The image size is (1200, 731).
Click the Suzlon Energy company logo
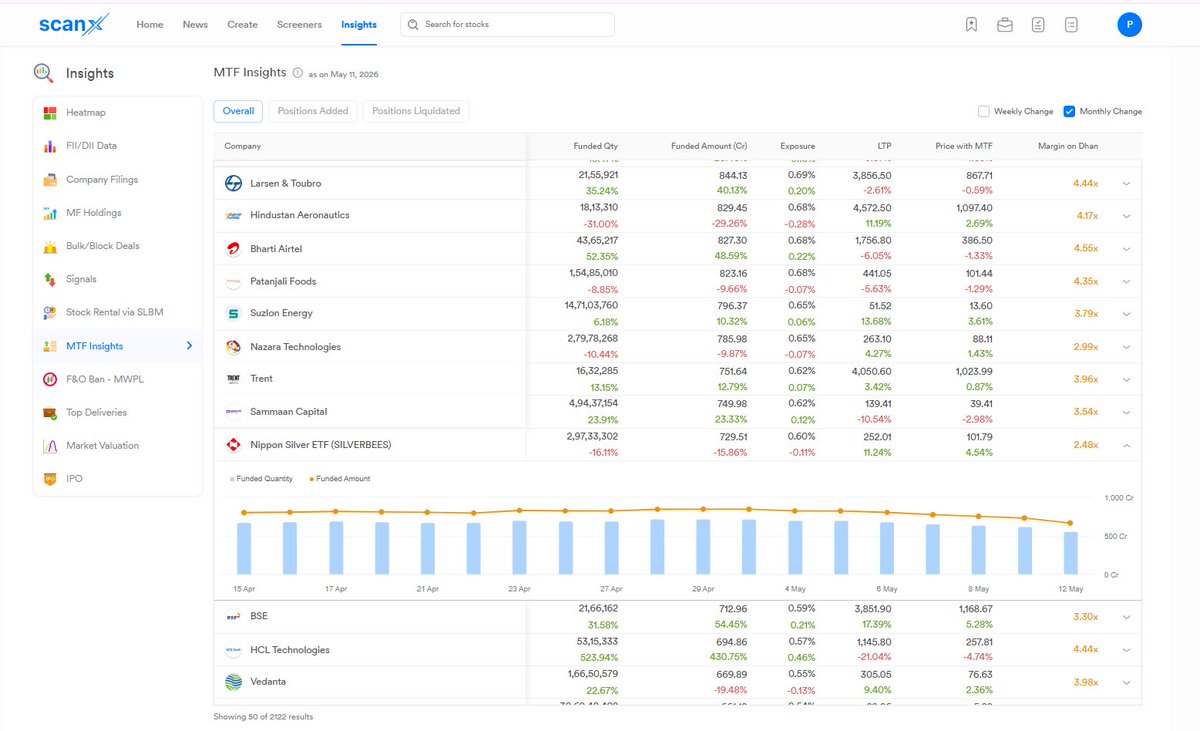pos(233,313)
